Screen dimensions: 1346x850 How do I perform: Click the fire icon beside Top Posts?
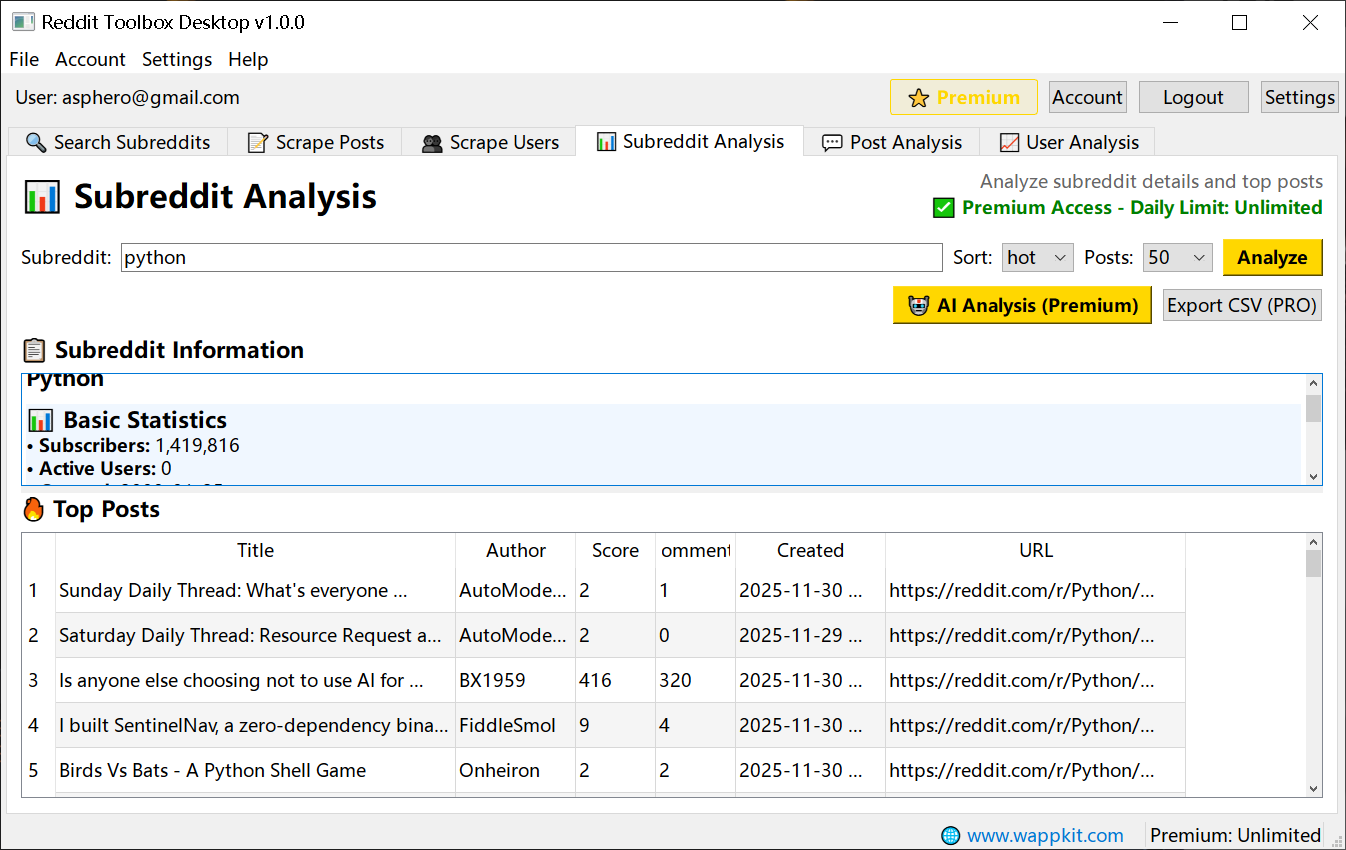(x=34, y=509)
